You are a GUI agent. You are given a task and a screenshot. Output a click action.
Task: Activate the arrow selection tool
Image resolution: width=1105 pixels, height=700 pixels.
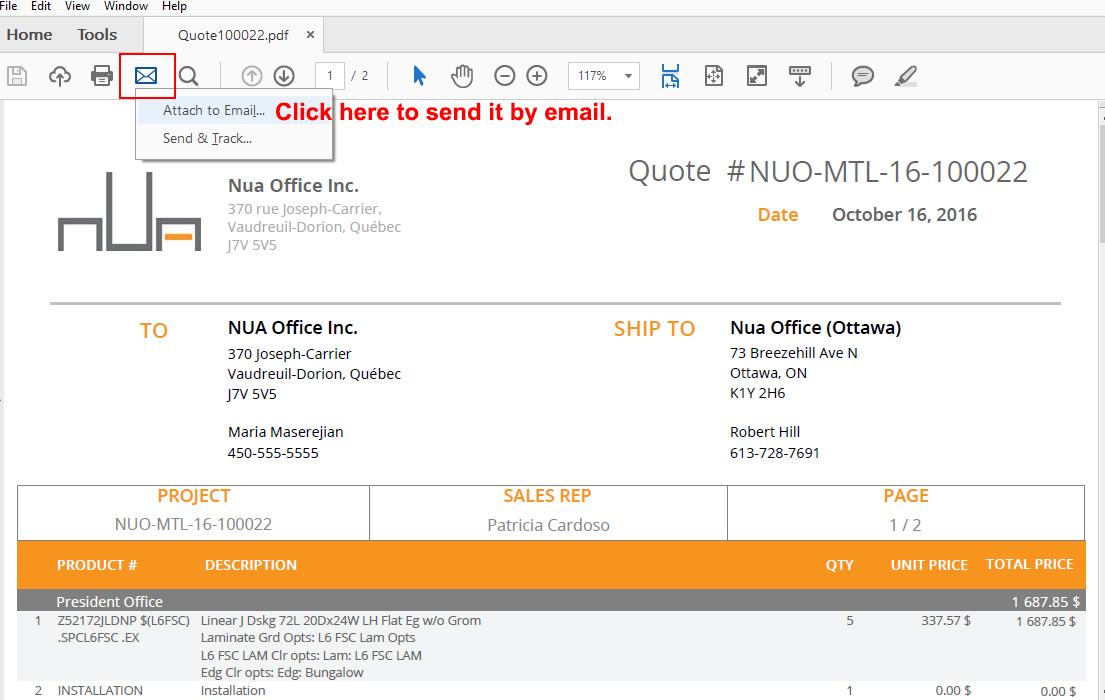tap(420, 76)
